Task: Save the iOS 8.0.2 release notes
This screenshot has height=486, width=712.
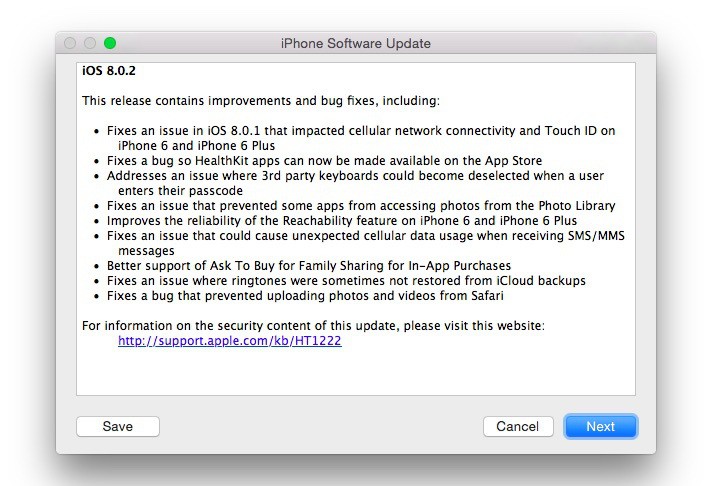Action: click(118, 426)
